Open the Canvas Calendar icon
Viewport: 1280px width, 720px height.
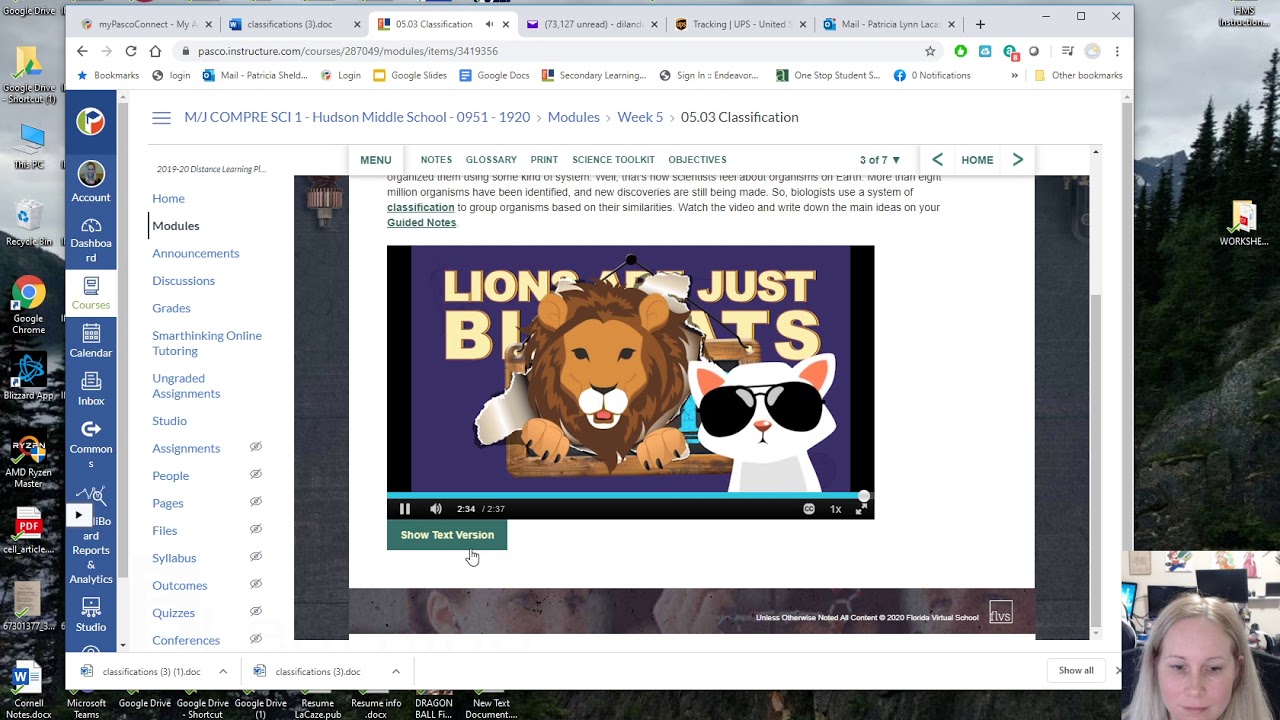91,342
